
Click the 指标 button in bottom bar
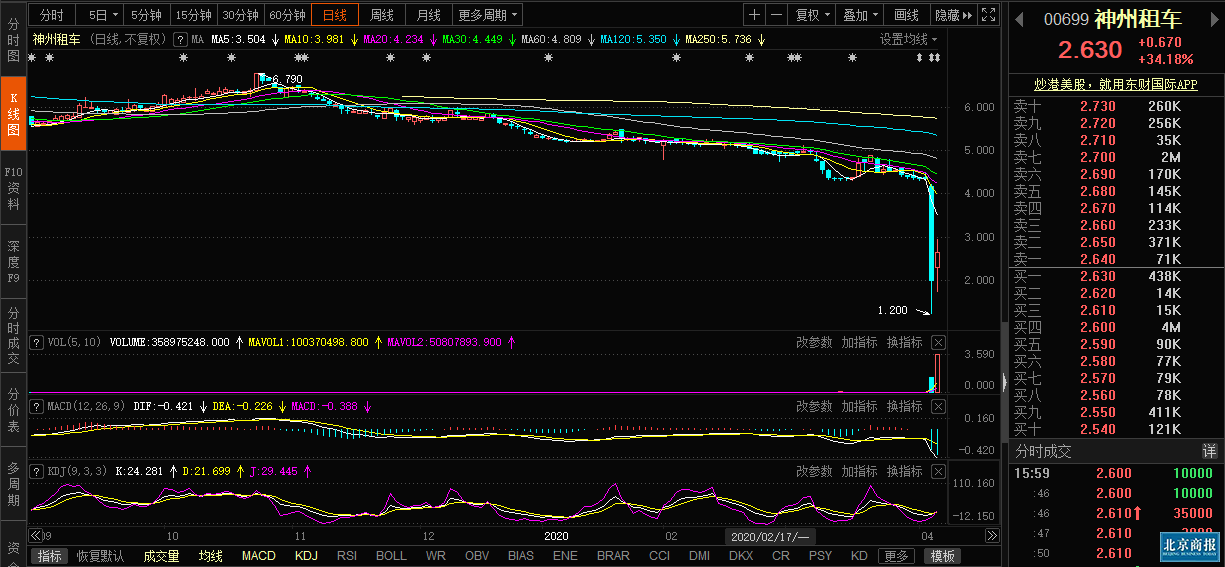[x=50, y=556]
